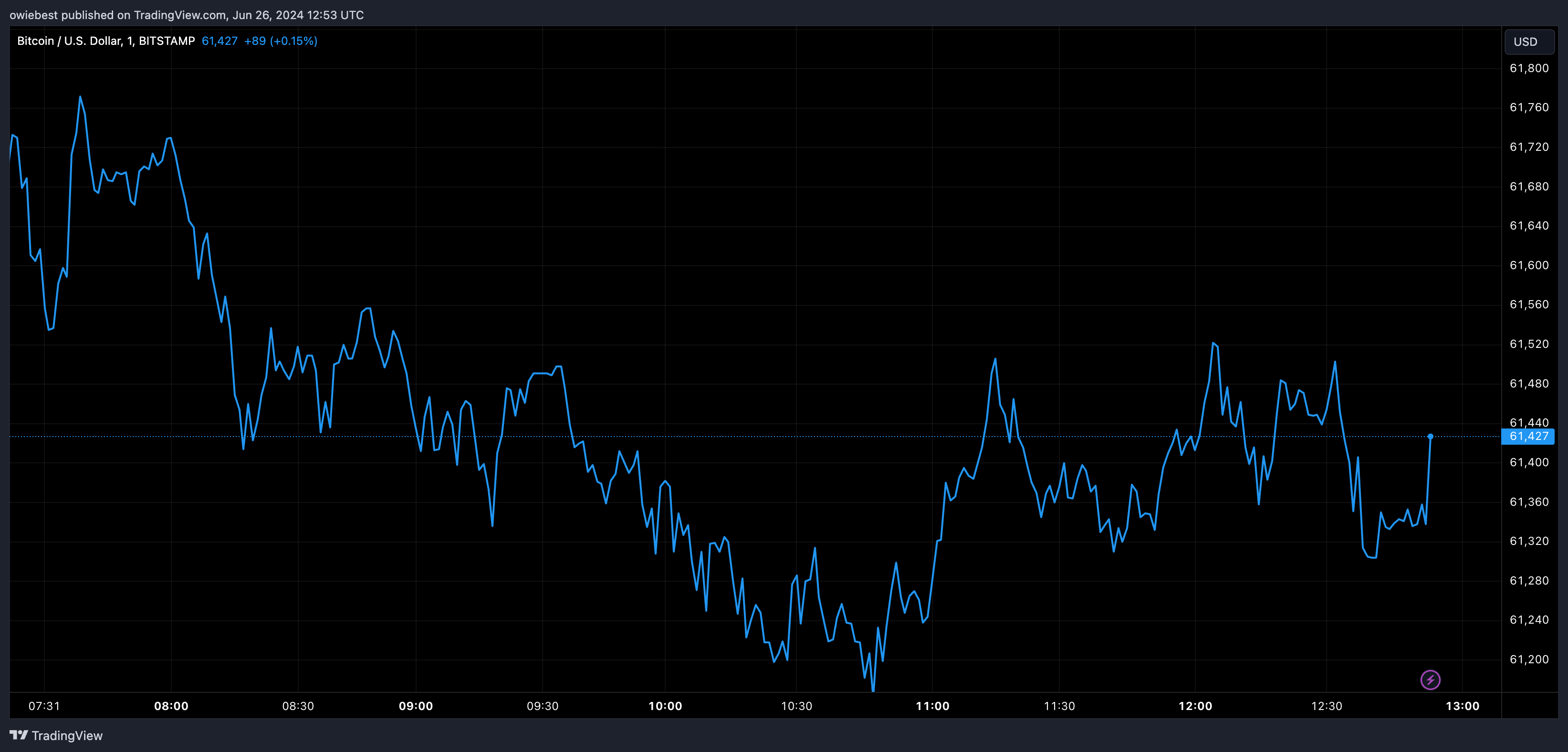Viewport: 1568px width, 752px height.
Task: Click the 61,480 price axis label
Action: tap(1529, 384)
